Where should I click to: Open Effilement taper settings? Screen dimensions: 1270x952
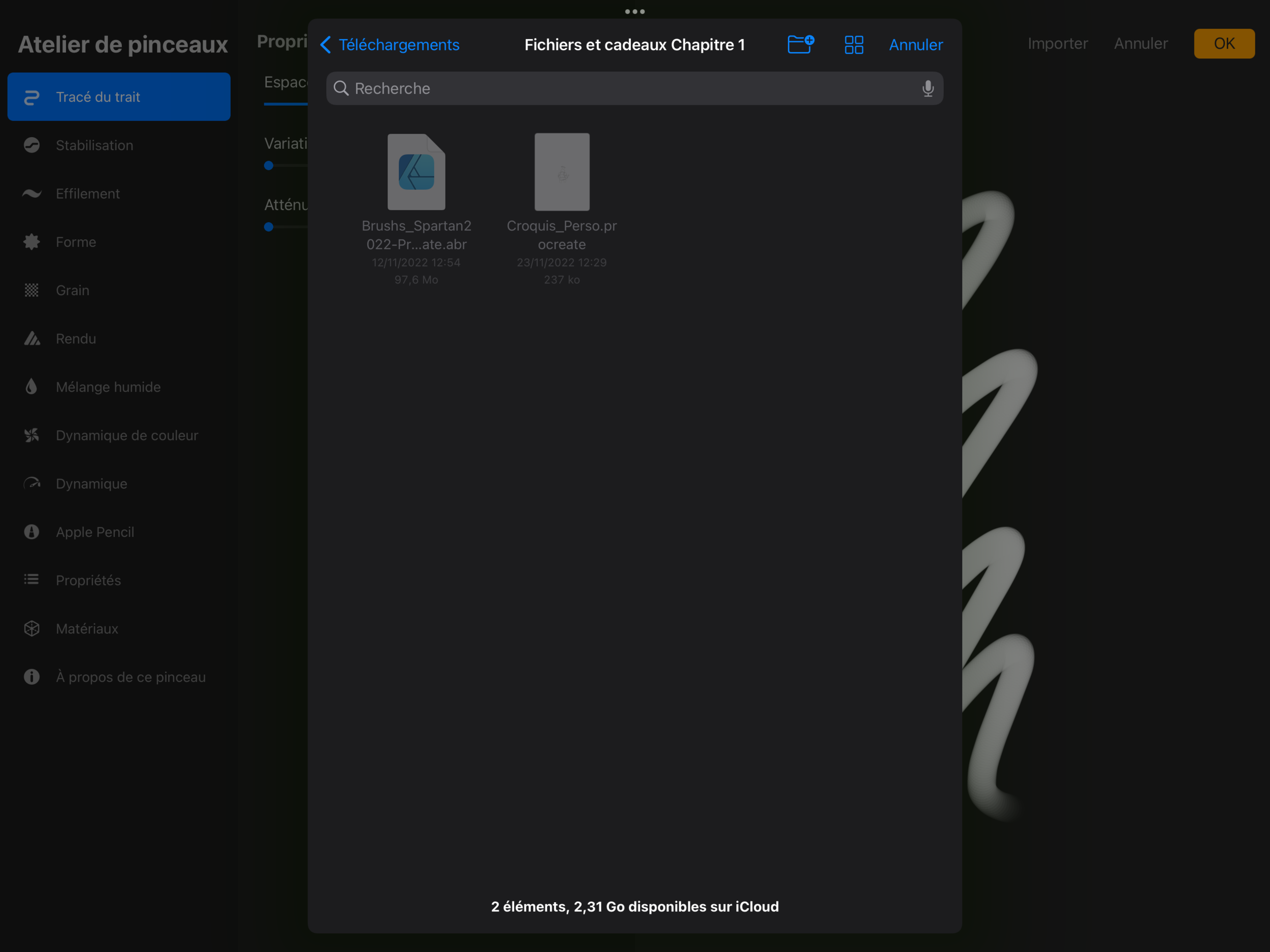click(87, 194)
